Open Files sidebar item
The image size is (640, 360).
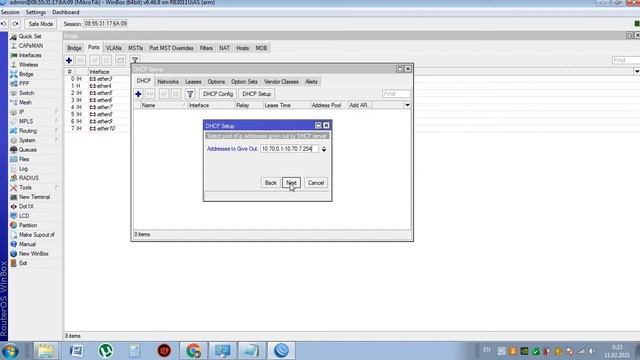click(24, 159)
